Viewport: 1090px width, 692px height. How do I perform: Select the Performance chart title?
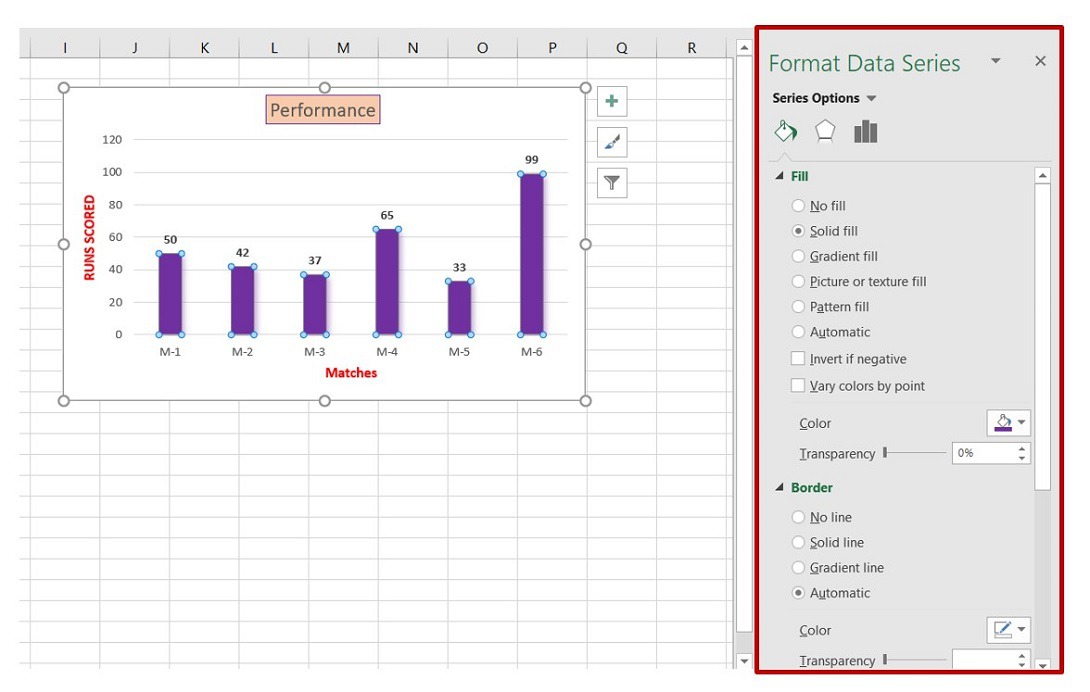[x=323, y=110]
